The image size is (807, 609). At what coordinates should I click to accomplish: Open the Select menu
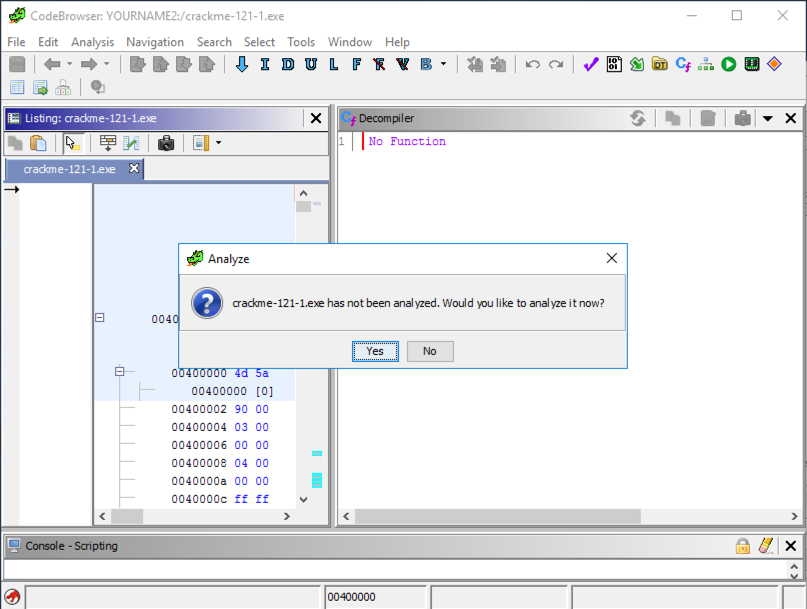259,42
